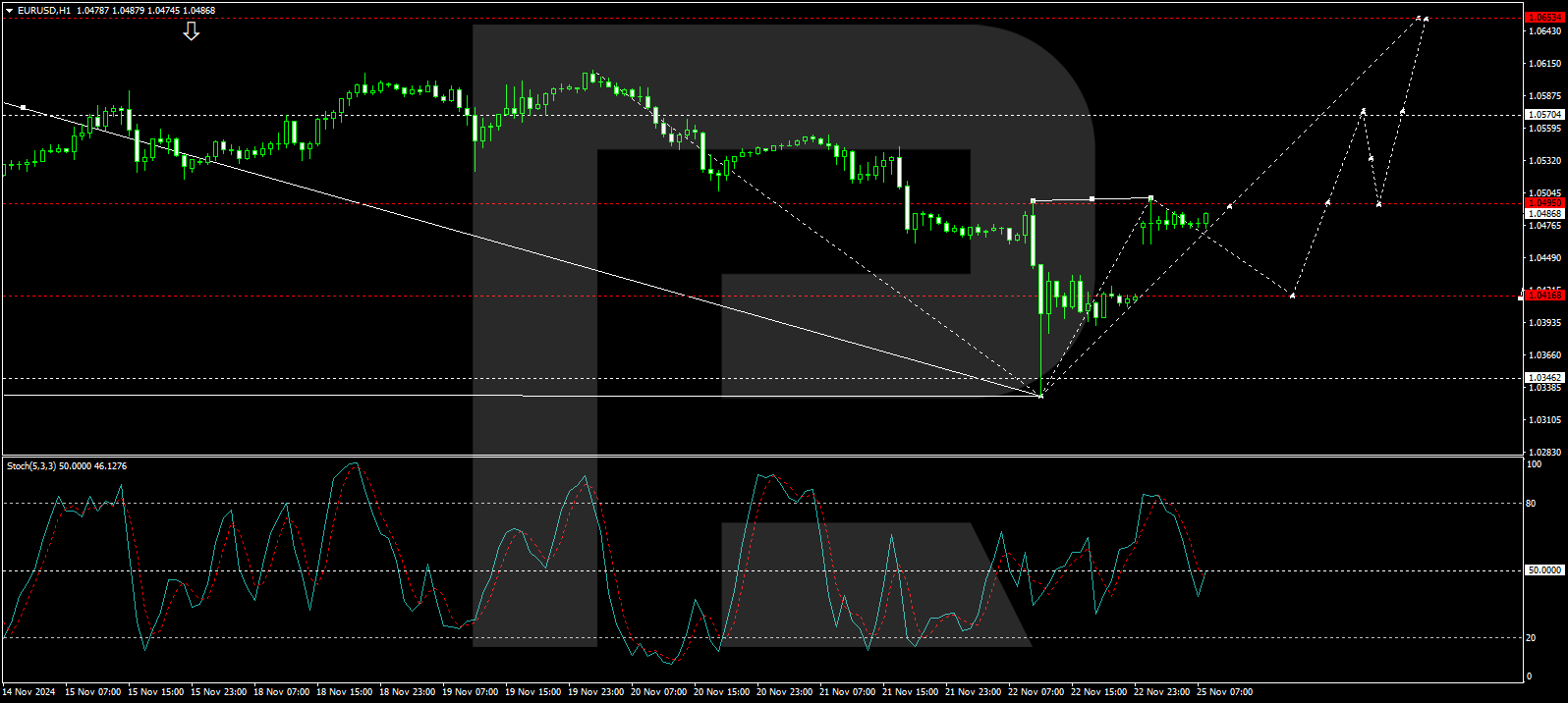Click the white down arrow icon
Image resolution: width=1568 pixels, height=703 pixels.
(192, 31)
